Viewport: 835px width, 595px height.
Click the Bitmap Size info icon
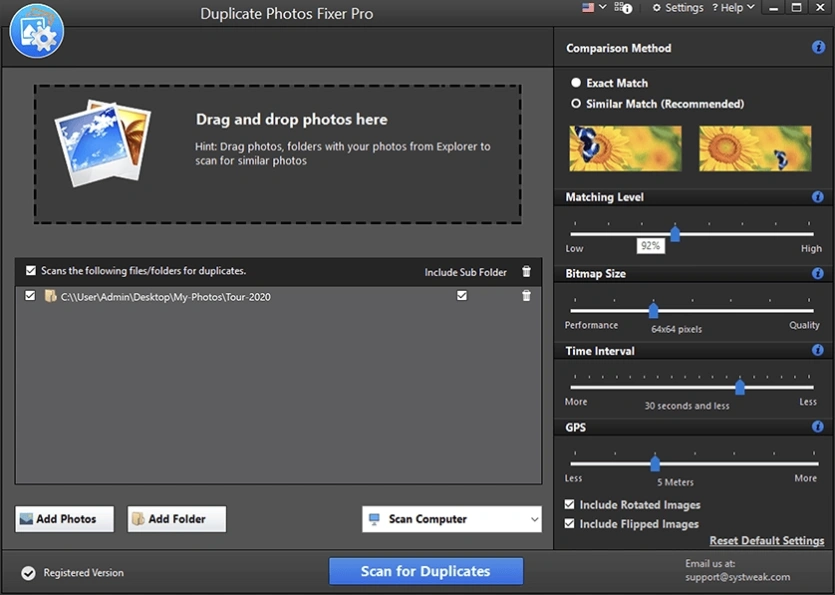(x=818, y=273)
